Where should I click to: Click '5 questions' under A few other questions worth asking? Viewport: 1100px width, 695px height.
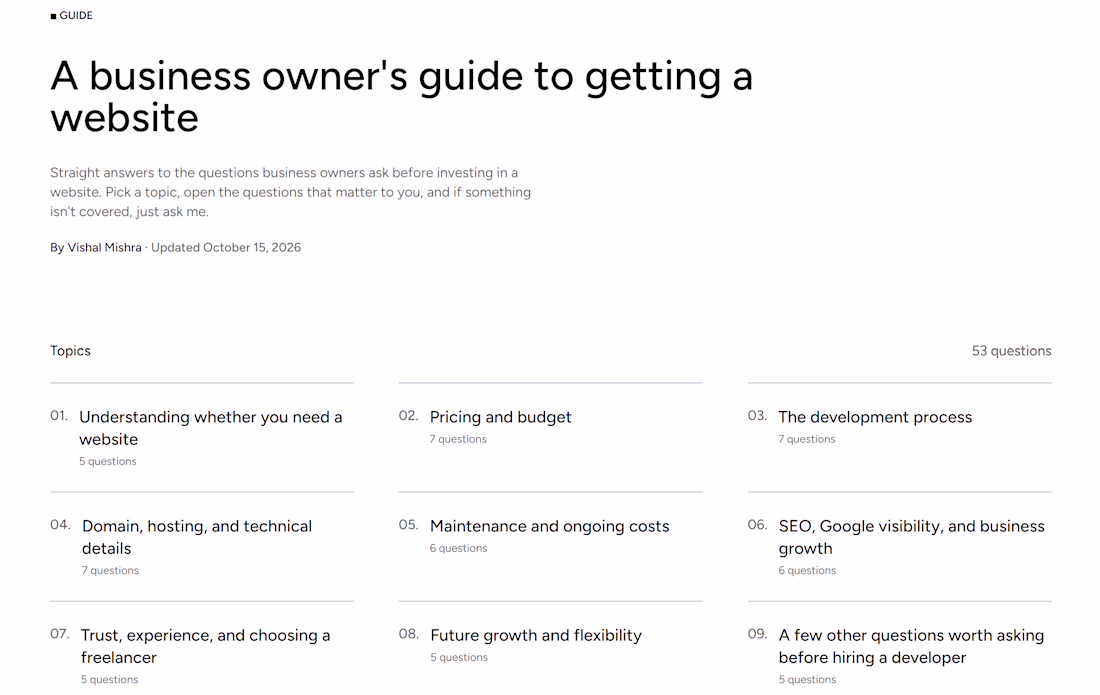[x=807, y=680]
